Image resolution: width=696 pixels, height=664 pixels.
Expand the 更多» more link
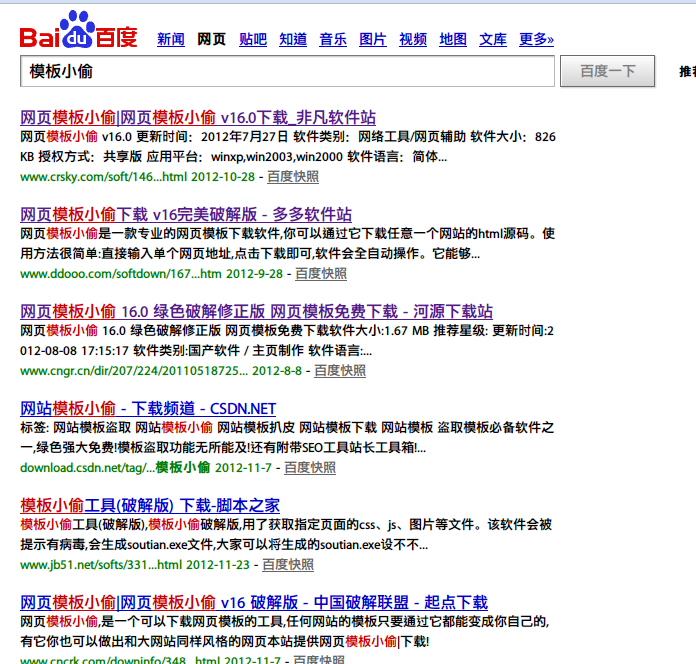pos(536,40)
